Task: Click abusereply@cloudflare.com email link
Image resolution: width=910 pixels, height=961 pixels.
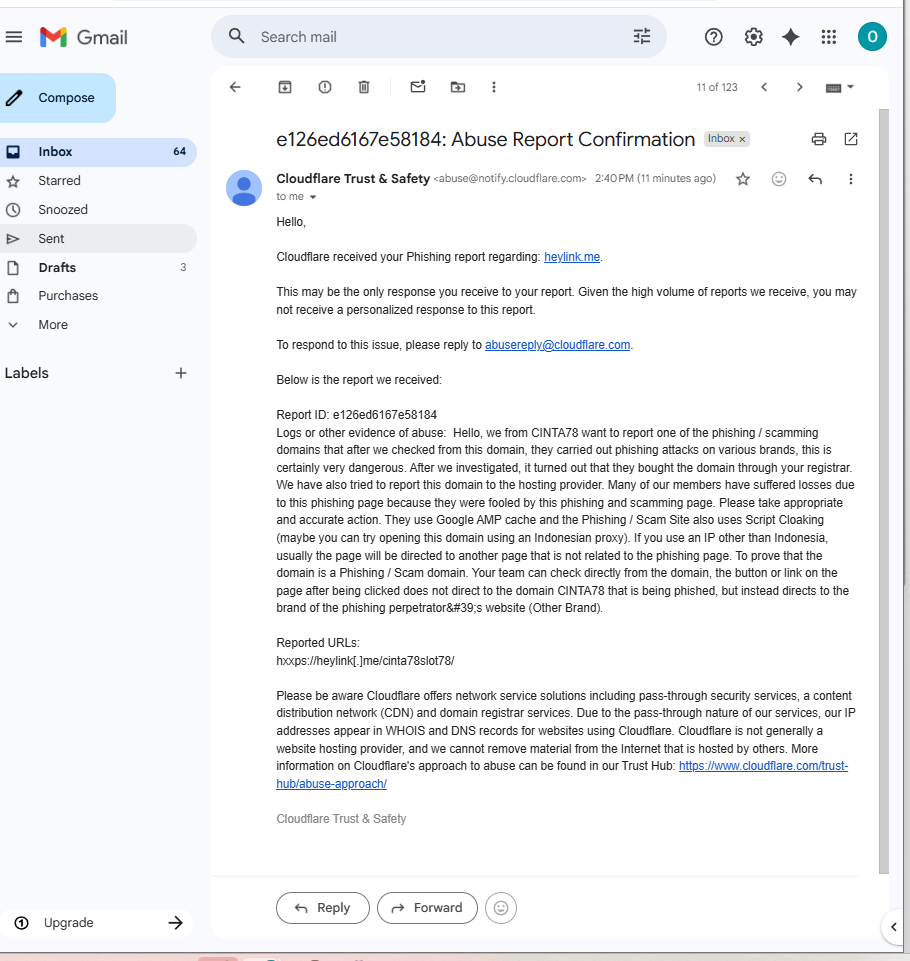Action: pyautogui.click(x=558, y=344)
